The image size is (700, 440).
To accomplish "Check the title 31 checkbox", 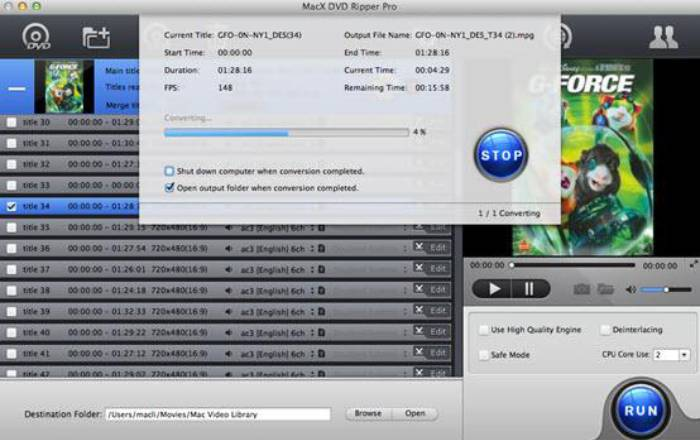I will pos(12,143).
